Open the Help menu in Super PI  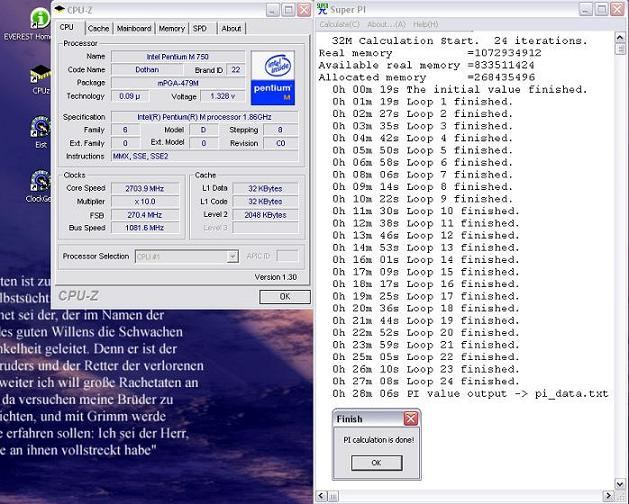click(426, 24)
